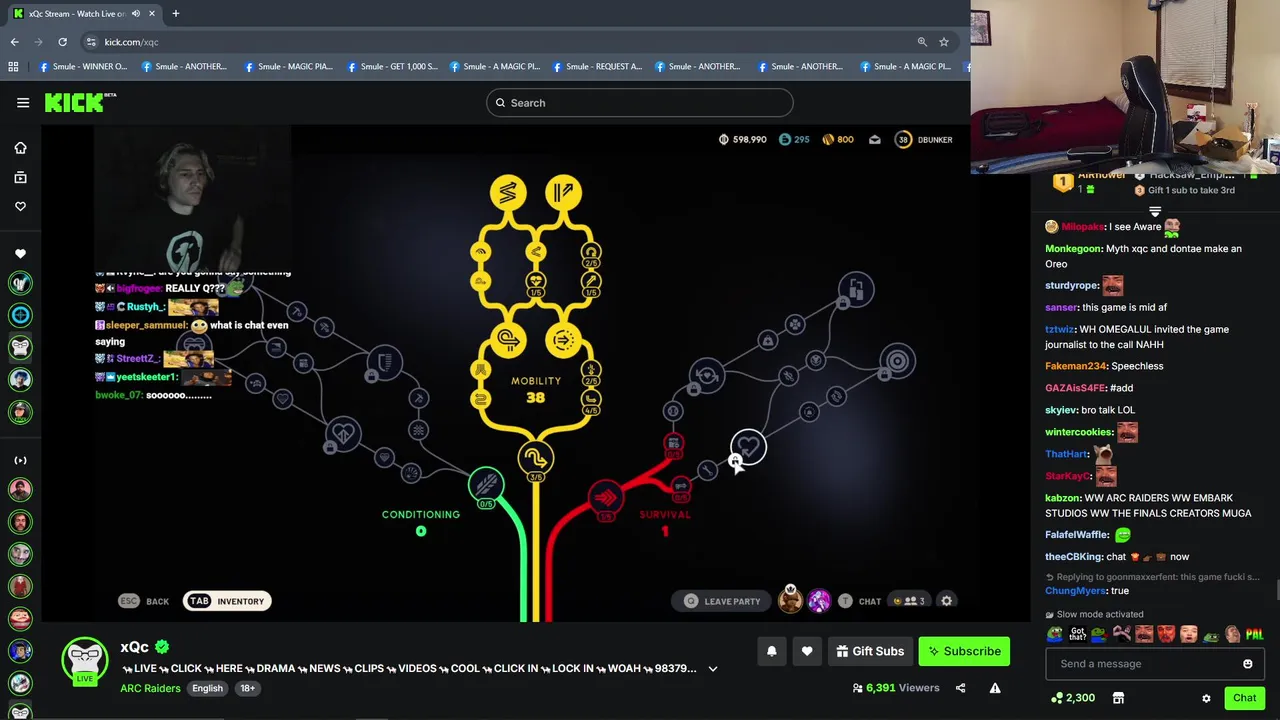
Task: Insert the 'Got that?' emote
Action: tap(1077, 634)
